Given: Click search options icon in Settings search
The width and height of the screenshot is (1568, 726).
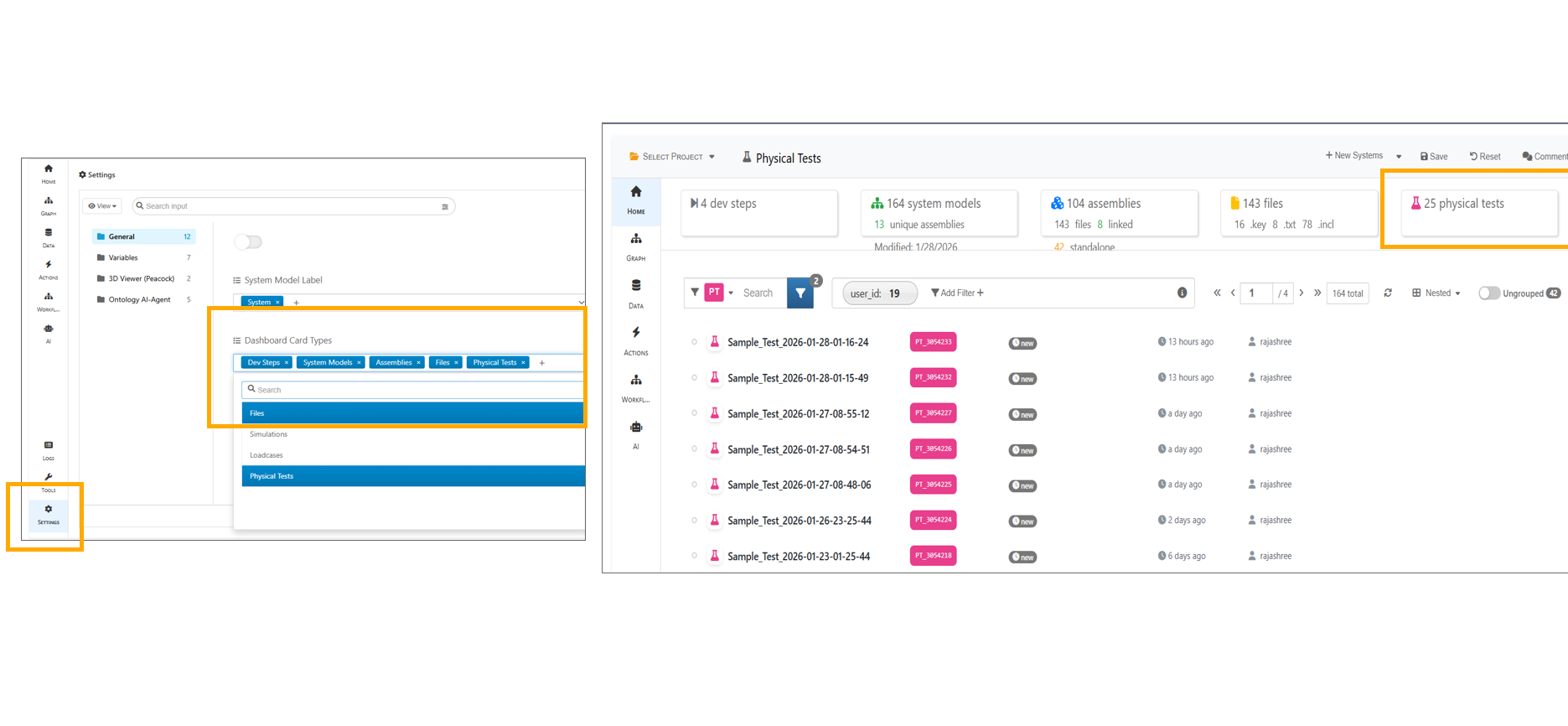Looking at the screenshot, I should (445, 206).
